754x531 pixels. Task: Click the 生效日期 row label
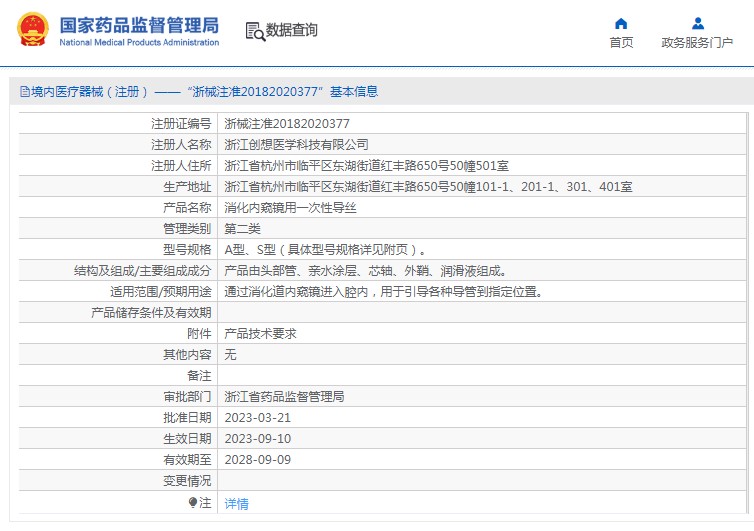click(x=187, y=439)
